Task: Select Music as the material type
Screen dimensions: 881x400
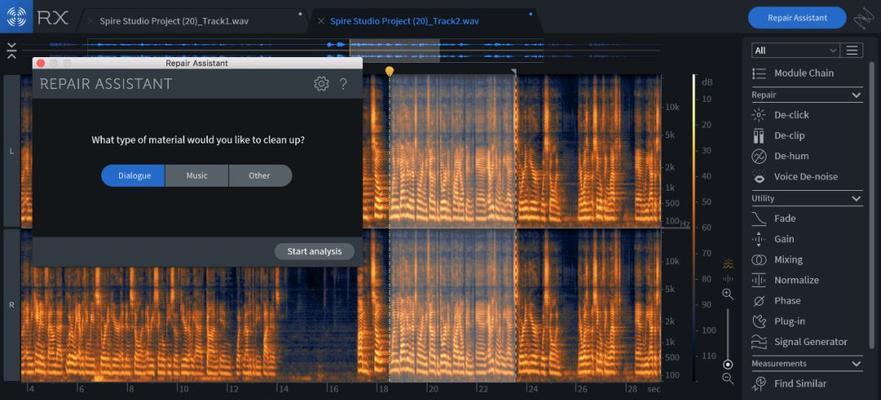Action: pyautogui.click(x=197, y=176)
